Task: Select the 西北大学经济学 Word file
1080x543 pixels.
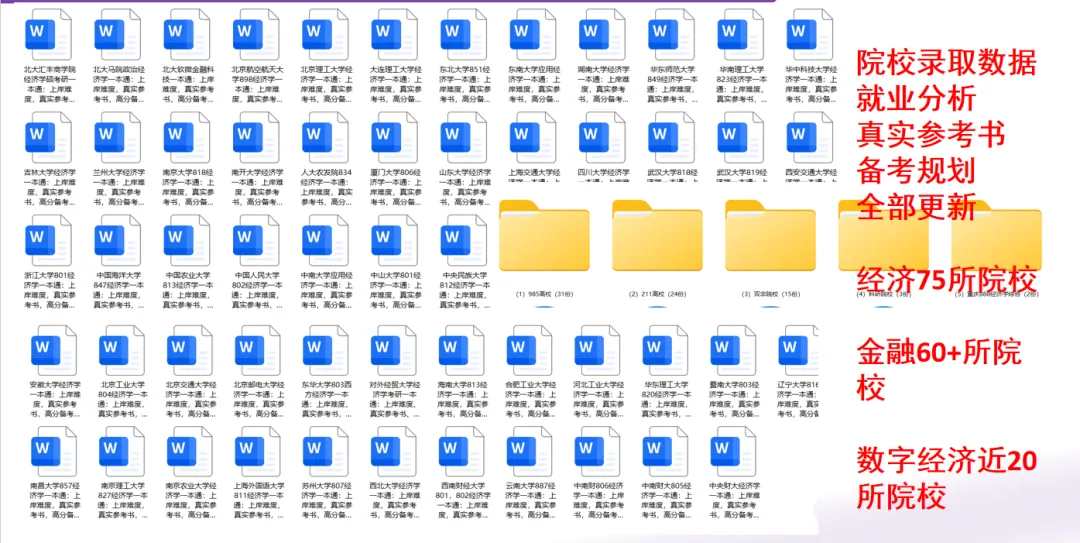Action: [x=394, y=451]
